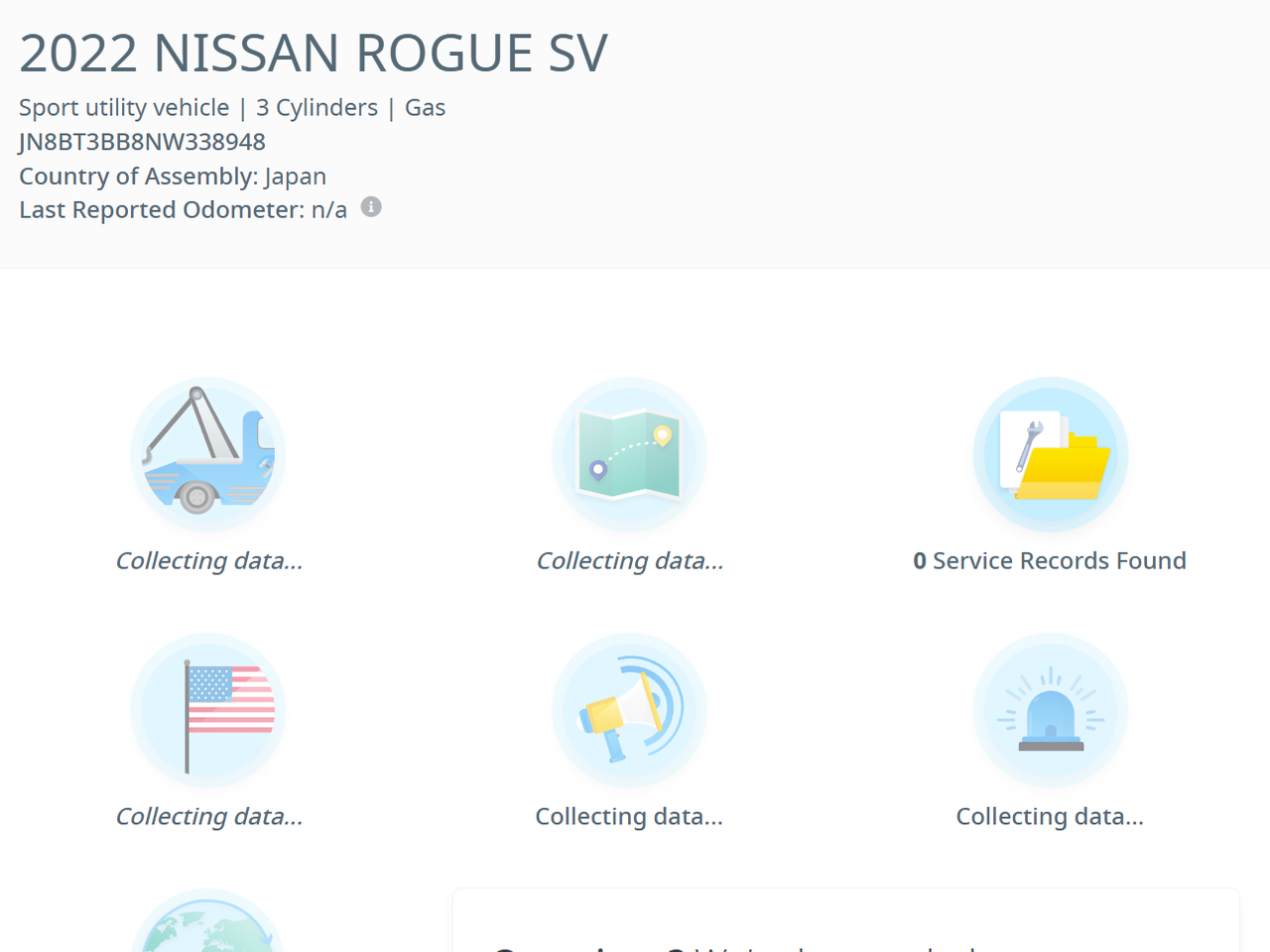Open the megaphone recalls icon
This screenshot has height=952, width=1270.
tap(629, 711)
